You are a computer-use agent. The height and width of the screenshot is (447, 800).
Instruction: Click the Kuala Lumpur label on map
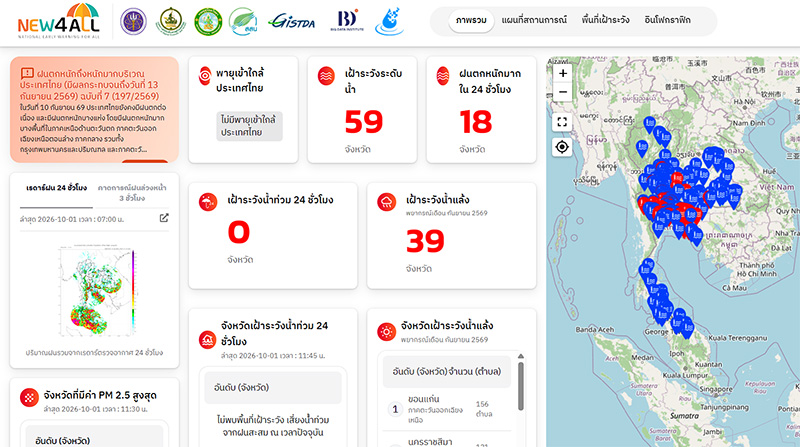coord(685,375)
